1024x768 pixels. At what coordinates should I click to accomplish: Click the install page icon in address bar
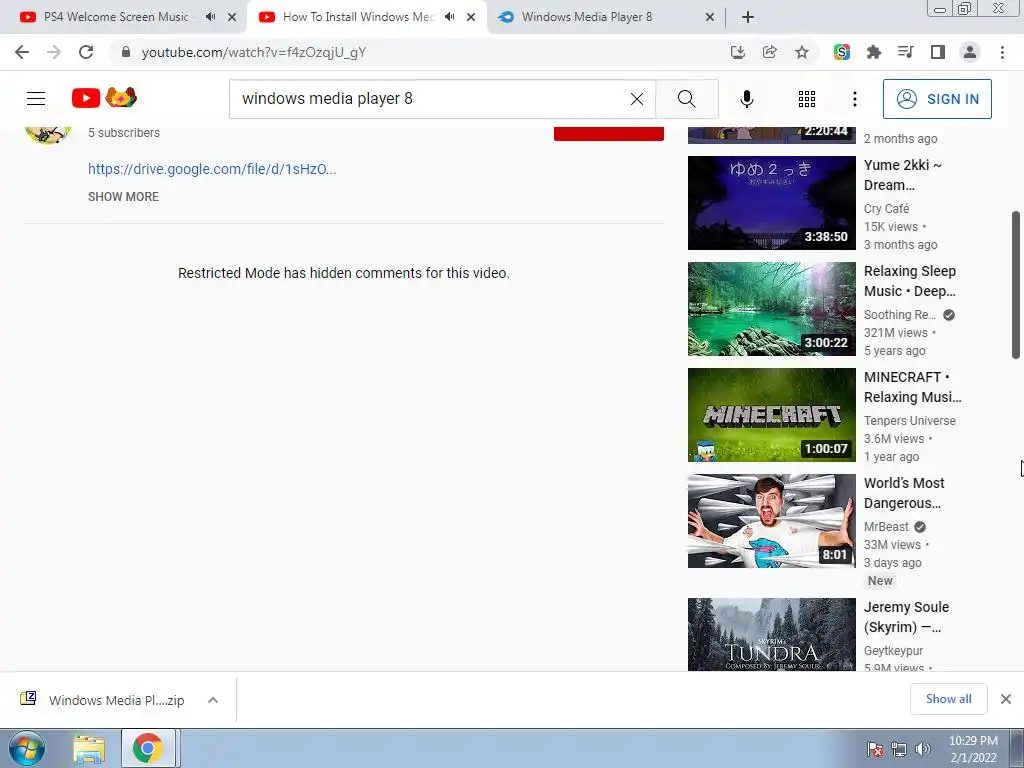pyautogui.click(x=738, y=52)
